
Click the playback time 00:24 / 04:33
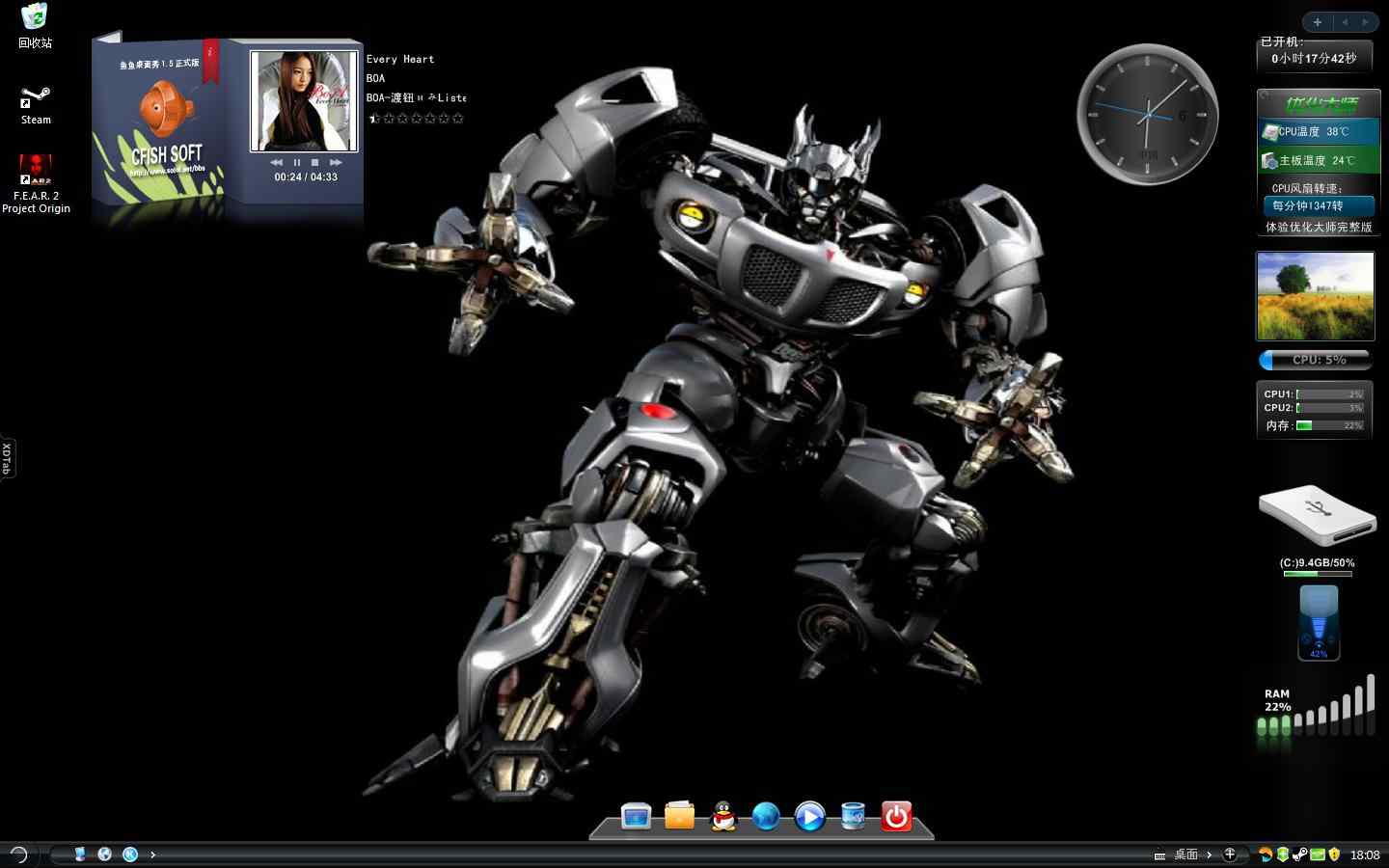[306, 177]
